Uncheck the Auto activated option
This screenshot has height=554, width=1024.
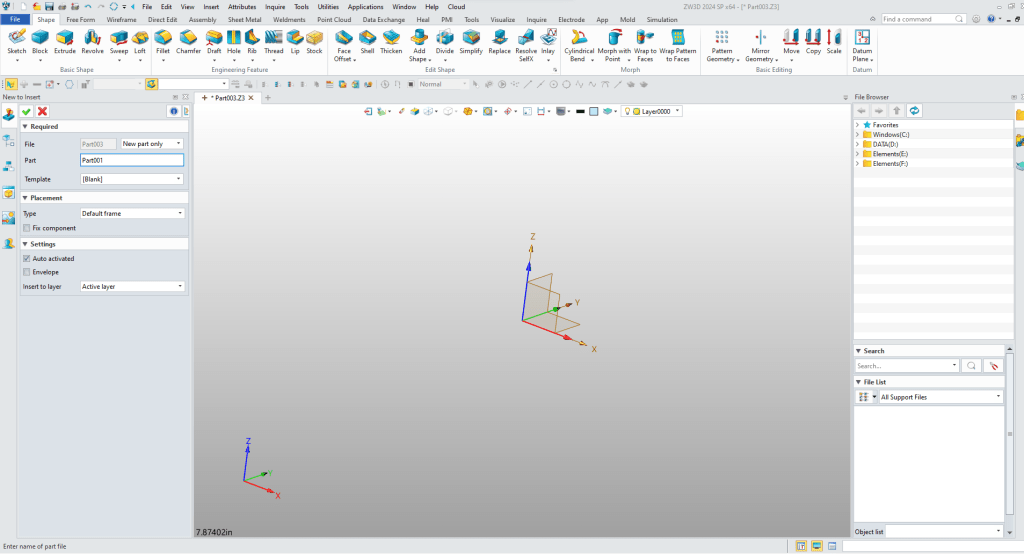coord(25,259)
